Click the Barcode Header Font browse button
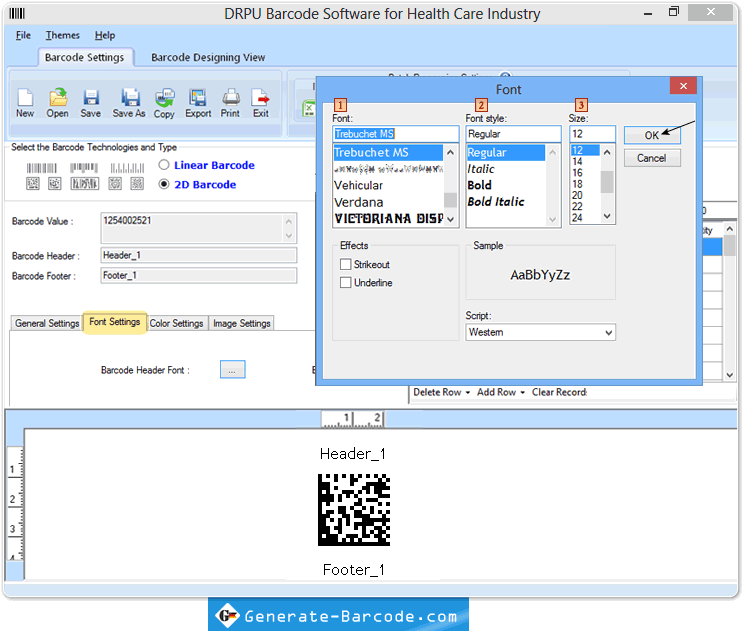Screen dimensions: 744x631 click(232, 370)
